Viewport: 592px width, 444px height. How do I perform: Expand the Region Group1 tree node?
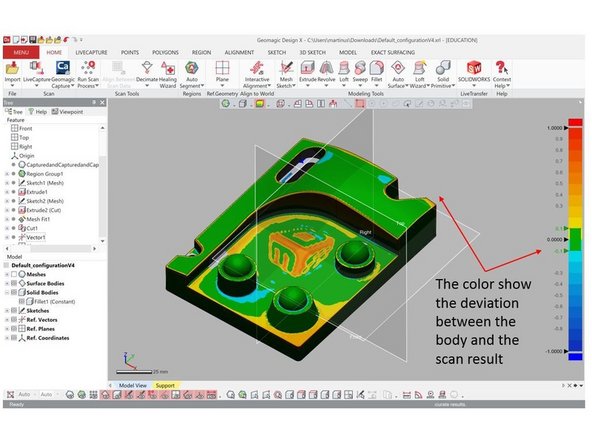[6, 174]
